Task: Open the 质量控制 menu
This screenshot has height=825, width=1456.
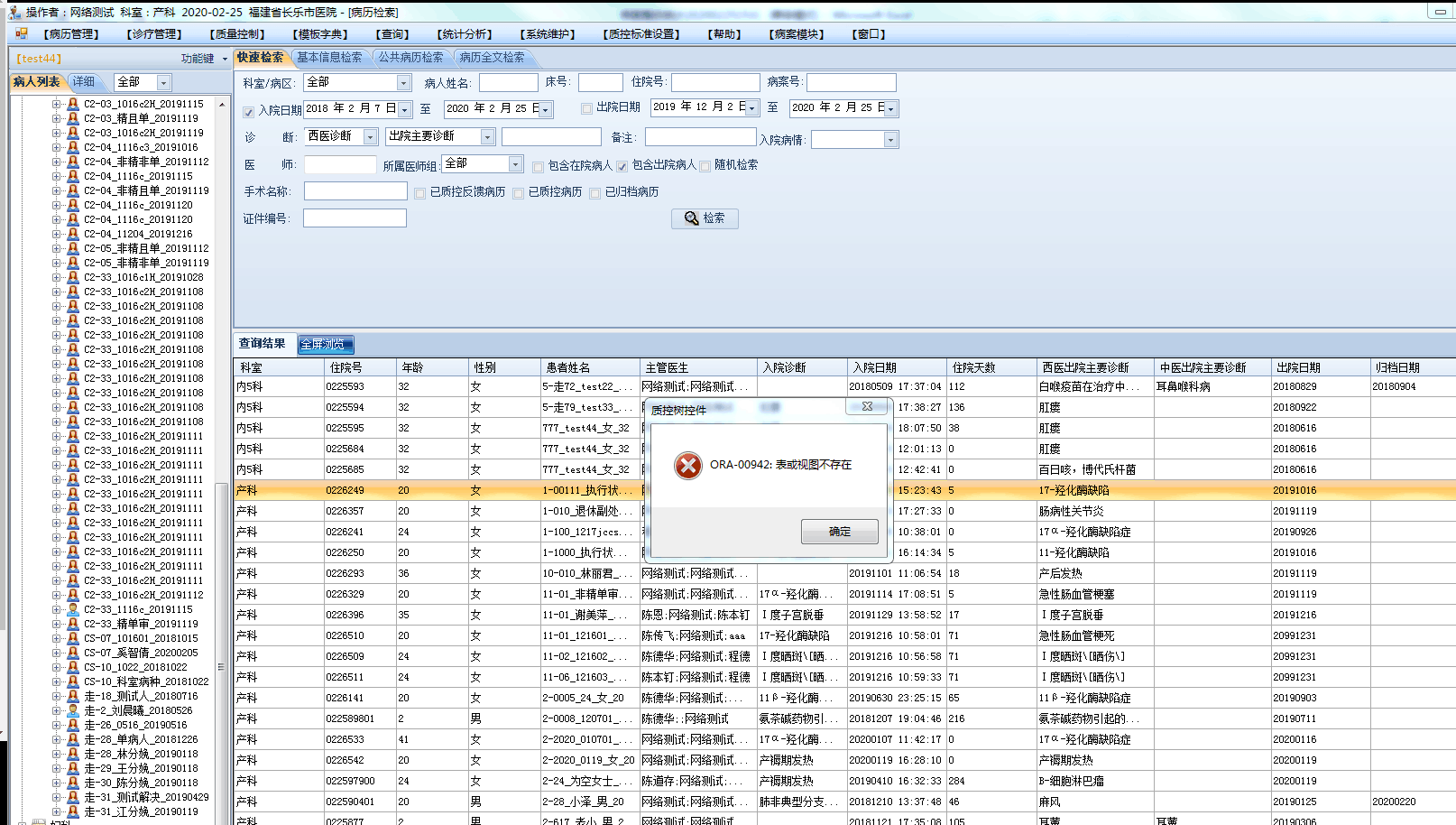Action: click(x=237, y=34)
